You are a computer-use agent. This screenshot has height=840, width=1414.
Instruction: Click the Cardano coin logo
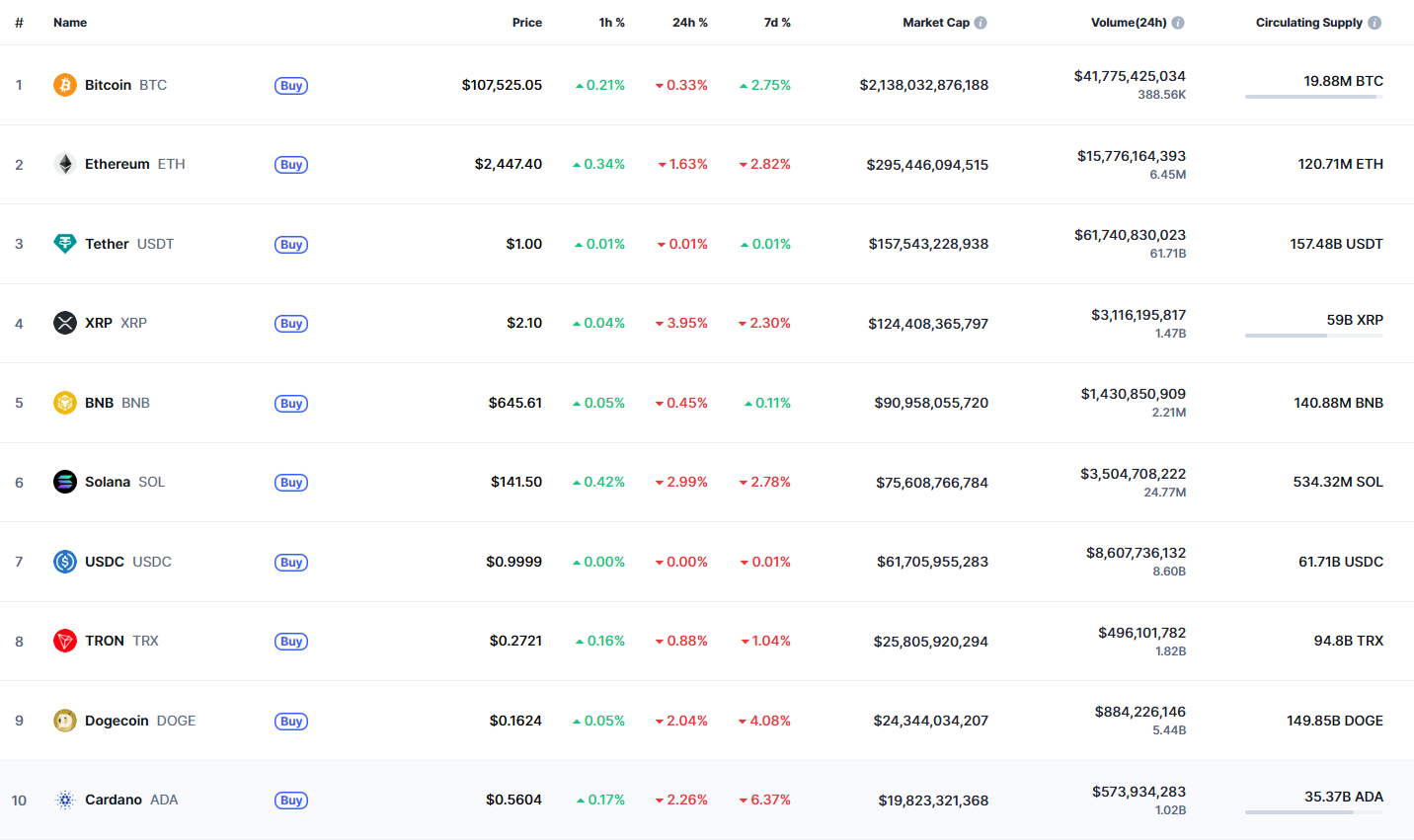pos(65,800)
